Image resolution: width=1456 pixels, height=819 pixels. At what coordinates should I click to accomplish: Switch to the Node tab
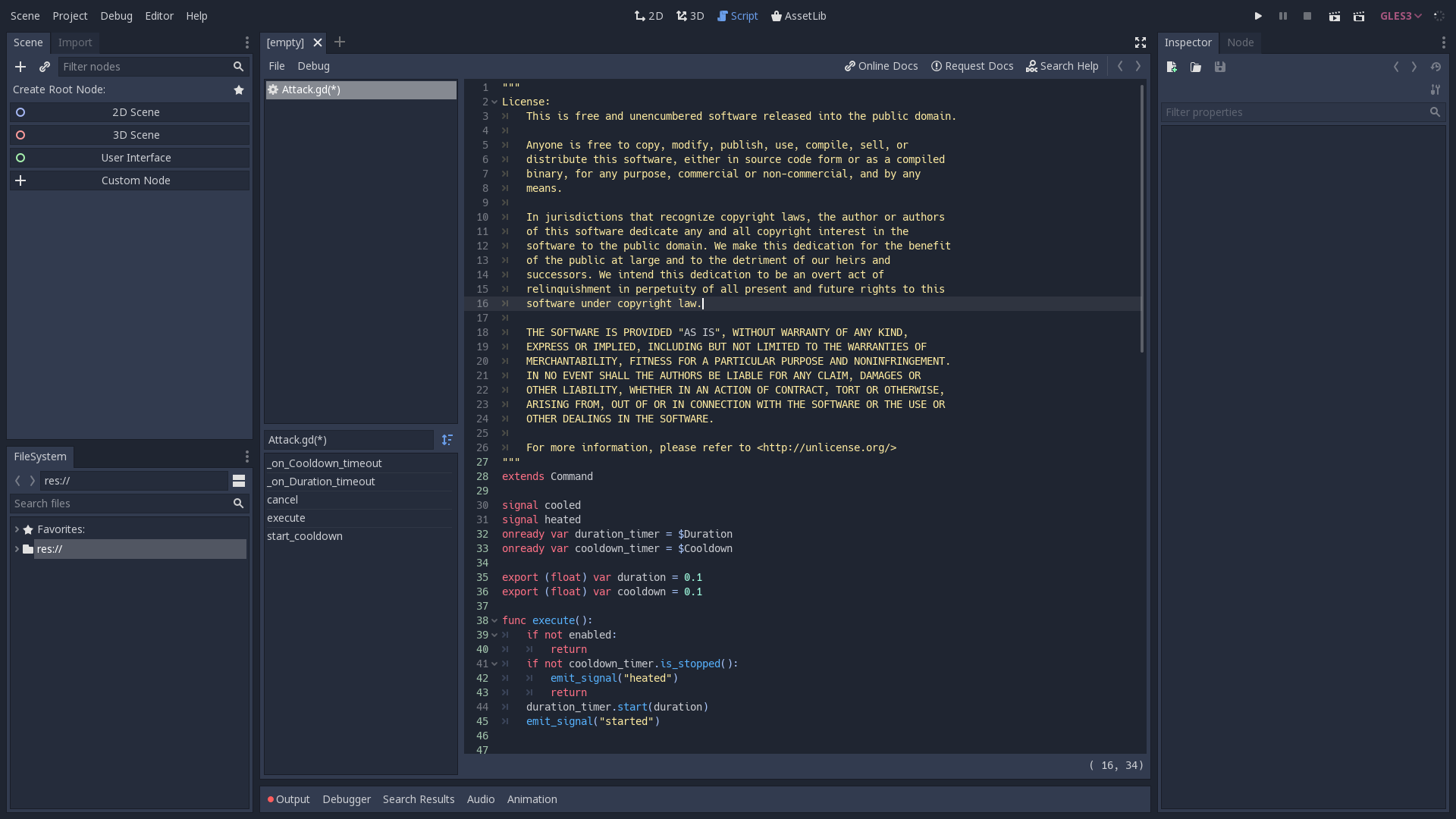pyautogui.click(x=1240, y=42)
